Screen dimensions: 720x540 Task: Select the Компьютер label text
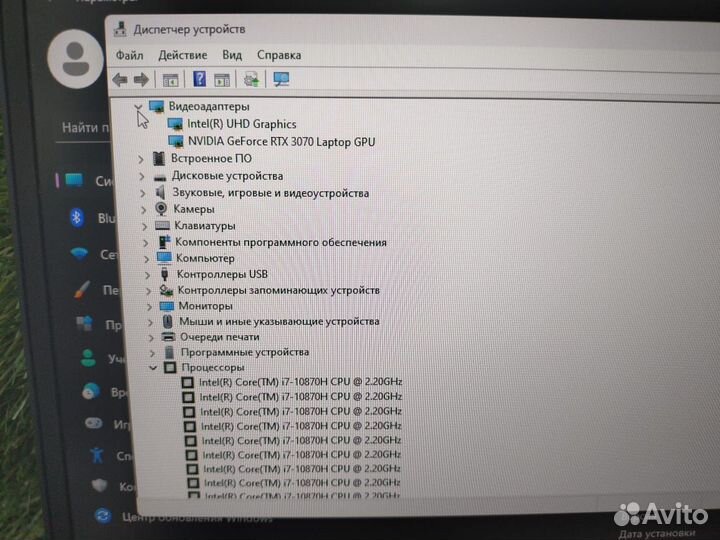click(x=205, y=258)
